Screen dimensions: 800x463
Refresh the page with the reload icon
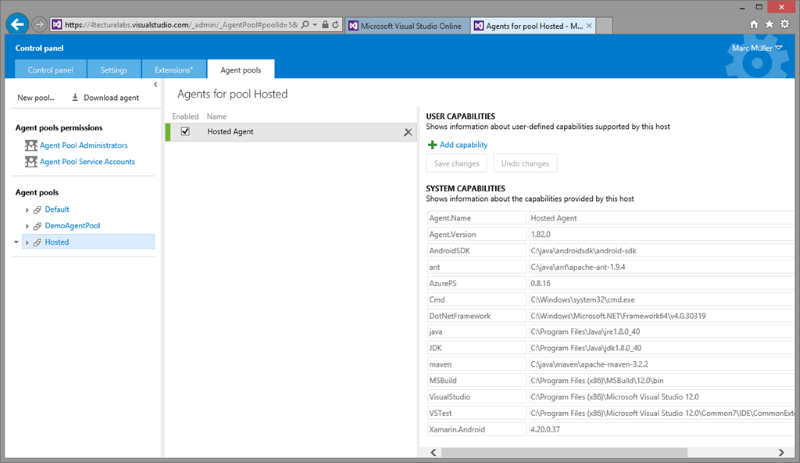tap(335, 25)
